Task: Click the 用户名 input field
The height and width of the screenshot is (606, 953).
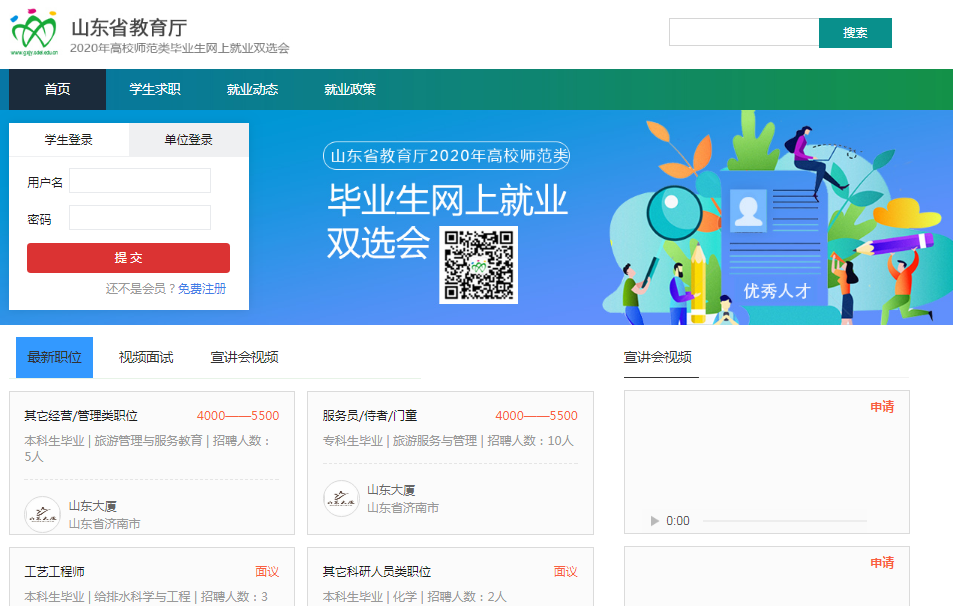Action: point(140,181)
